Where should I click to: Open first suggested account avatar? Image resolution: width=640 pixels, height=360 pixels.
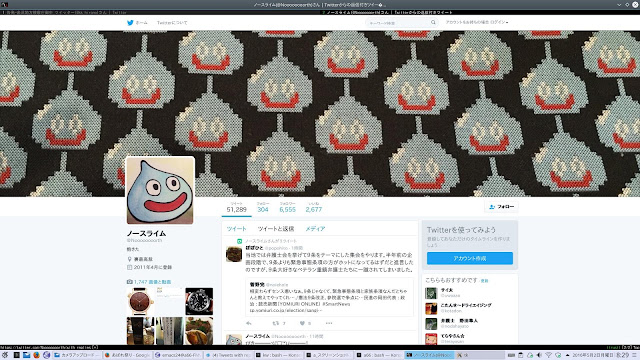point(431,293)
